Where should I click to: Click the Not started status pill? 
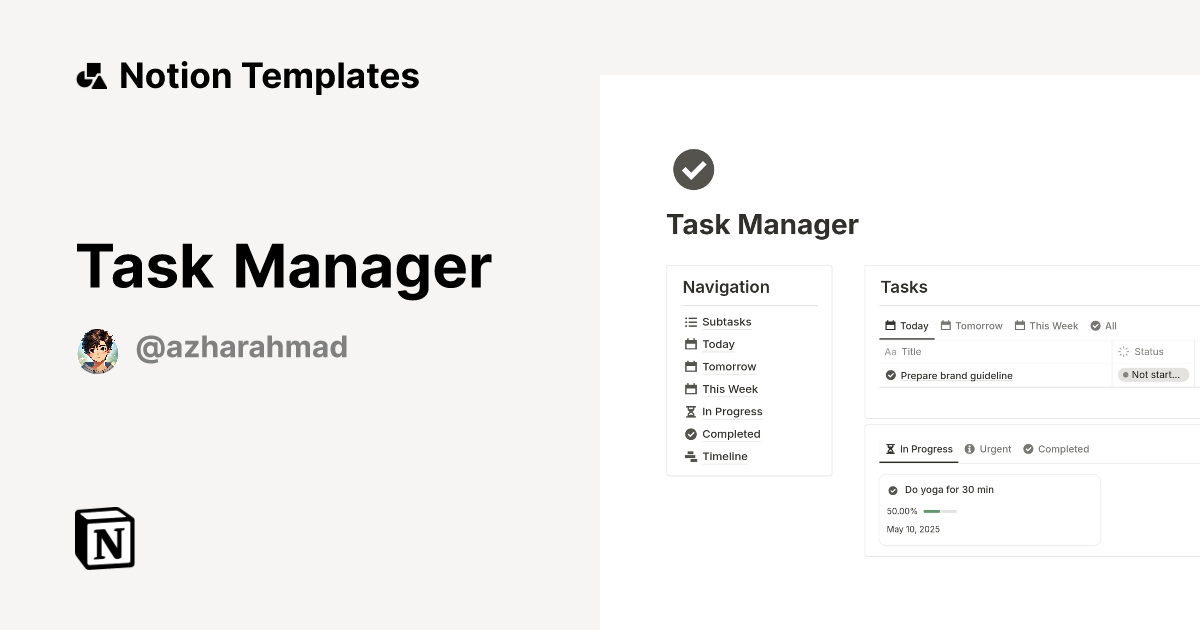pos(1152,374)
